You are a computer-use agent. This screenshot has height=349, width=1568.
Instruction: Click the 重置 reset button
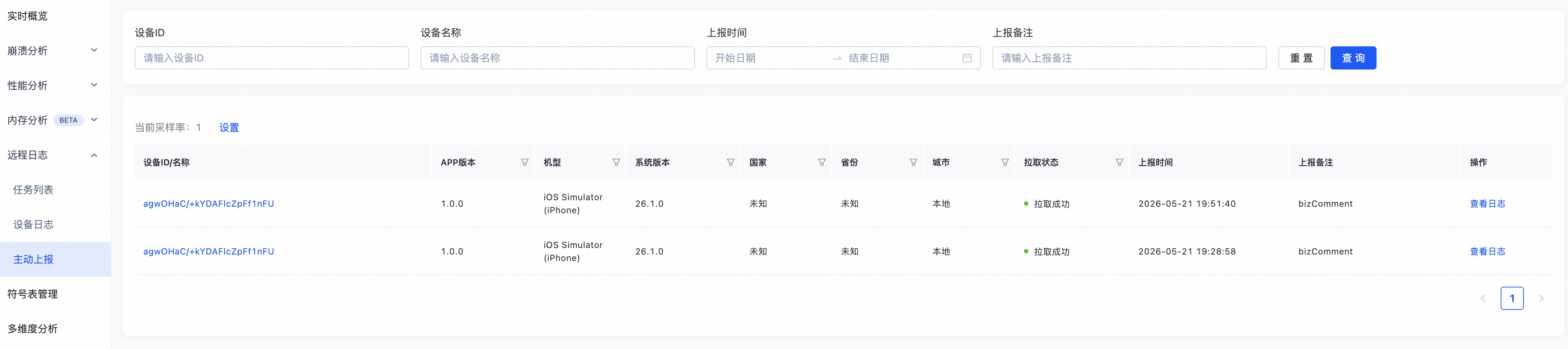[1301, 59]
